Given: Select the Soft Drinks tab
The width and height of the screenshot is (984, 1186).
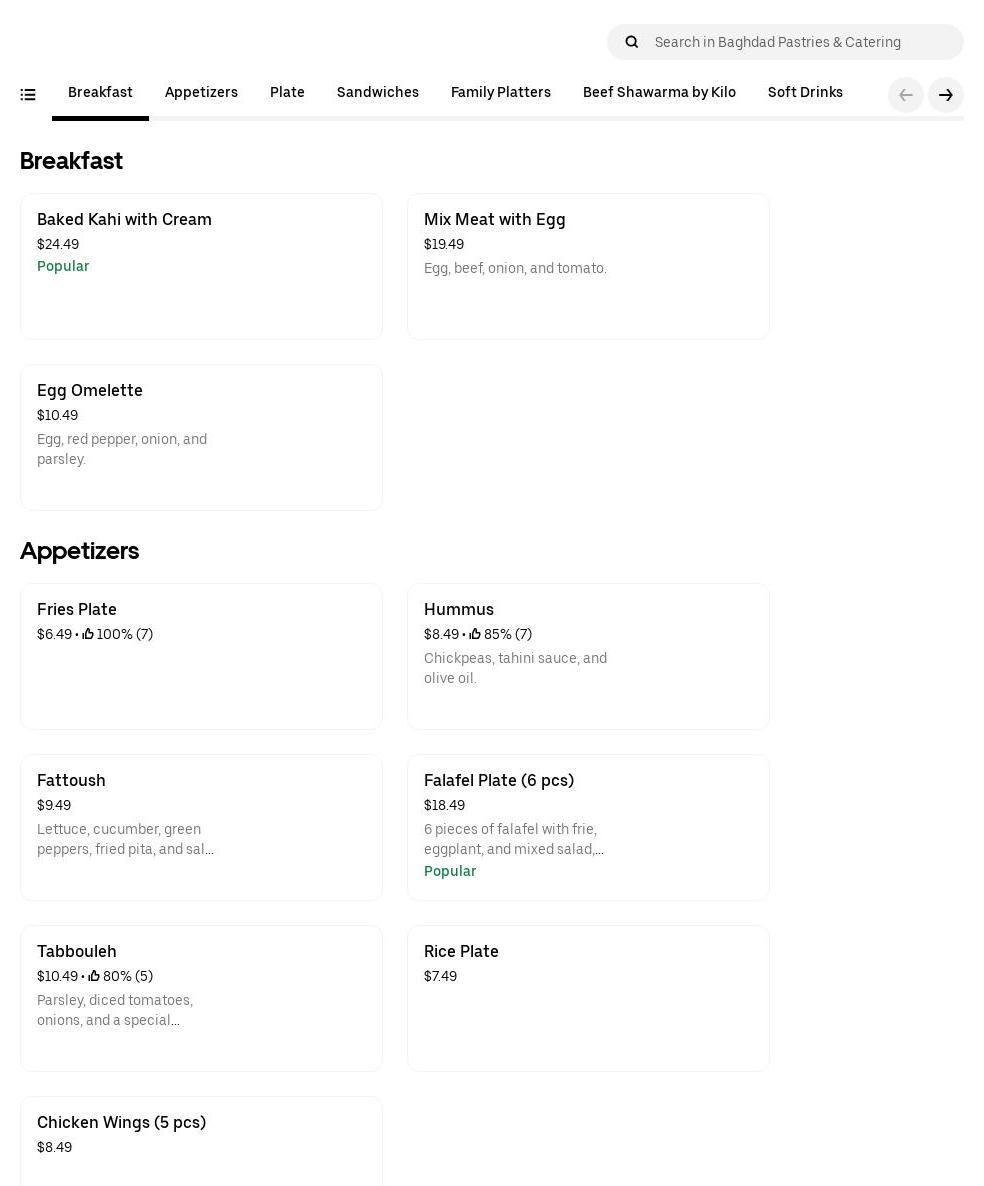Looking at the screenshot, I should (805, 93).
